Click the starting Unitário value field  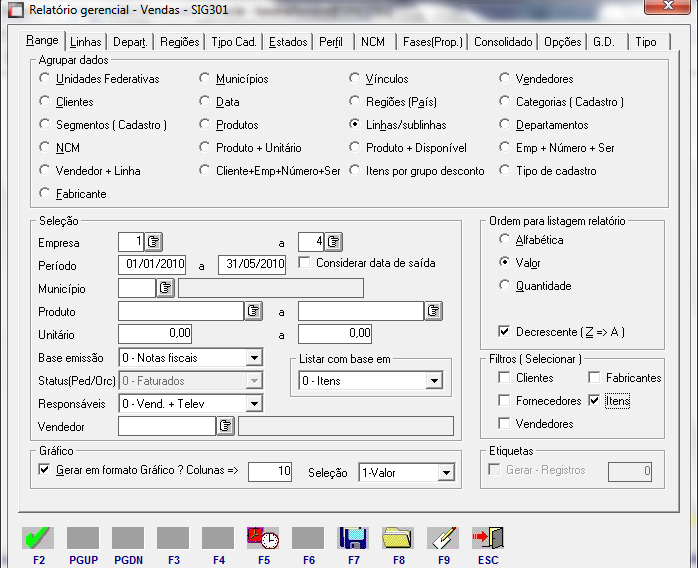[155, 333]
